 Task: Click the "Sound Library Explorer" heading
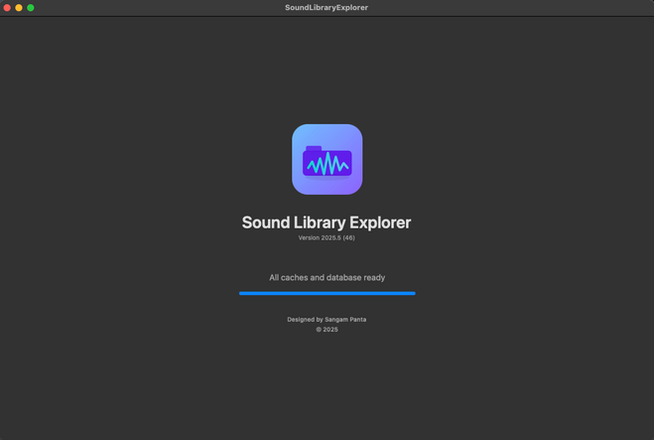tap(327, 223)
